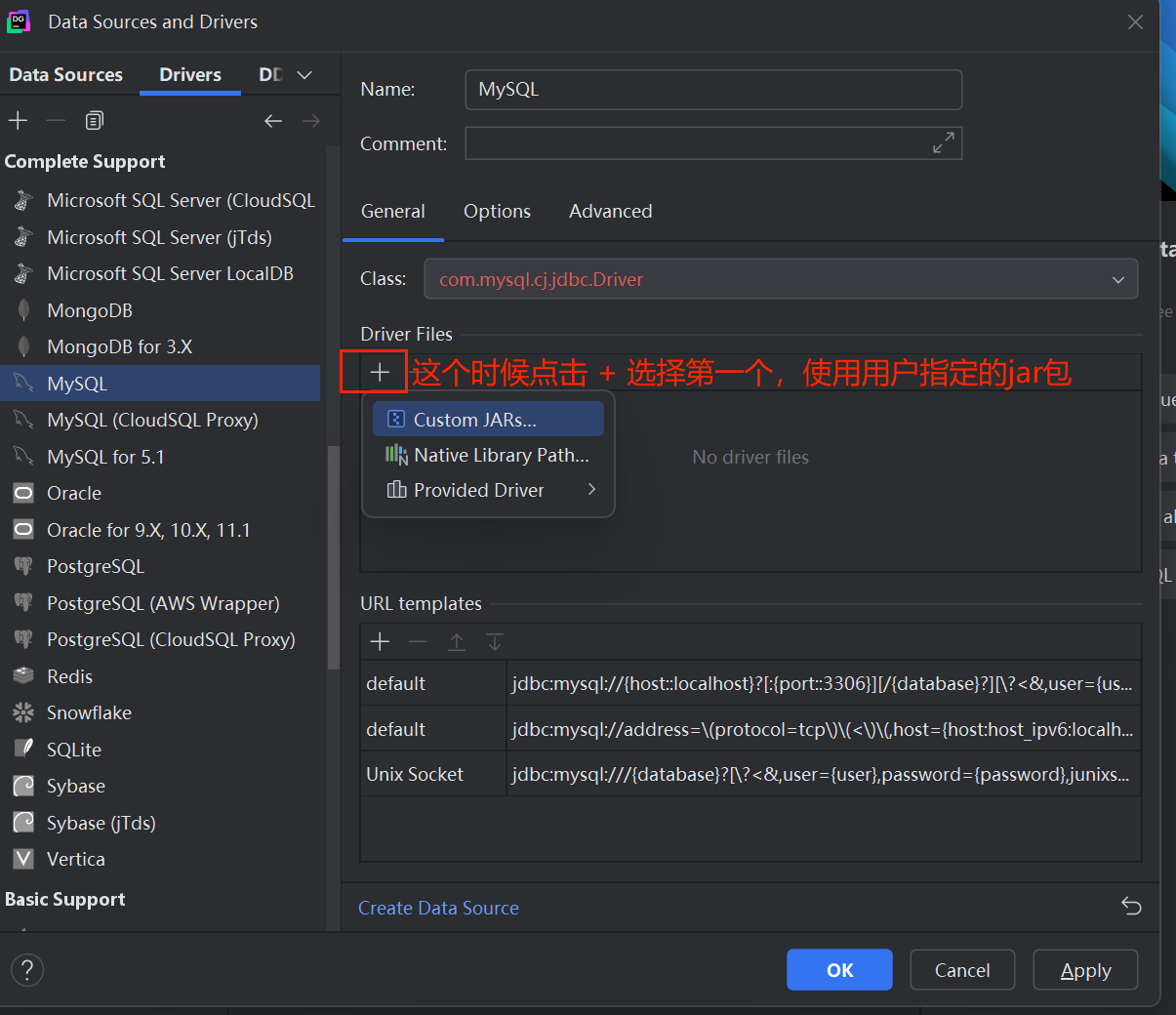Open help with question mark icon

(x=27, y=970)
